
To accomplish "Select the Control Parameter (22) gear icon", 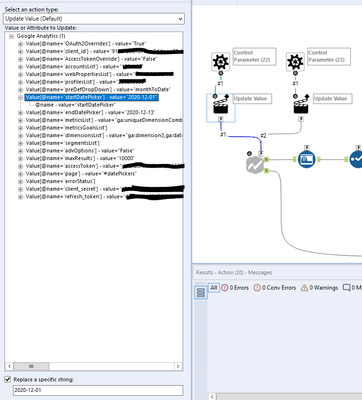I will pos(220,61).
